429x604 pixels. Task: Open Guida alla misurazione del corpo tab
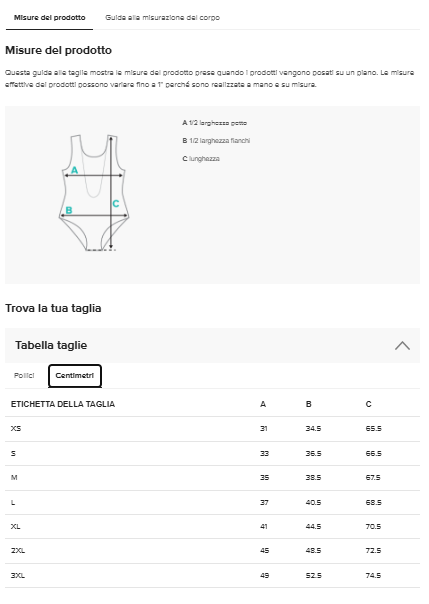163,18
